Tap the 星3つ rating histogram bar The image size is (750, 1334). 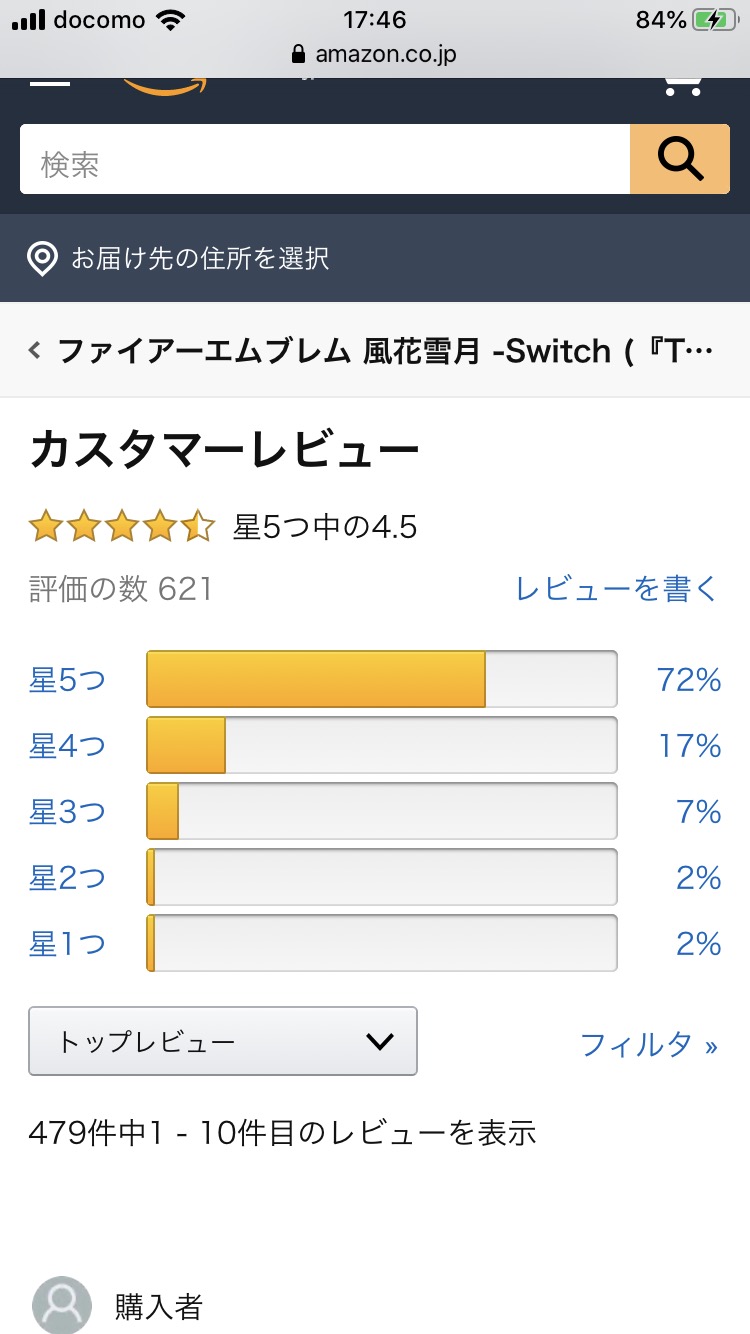click(x=381, y=811)
